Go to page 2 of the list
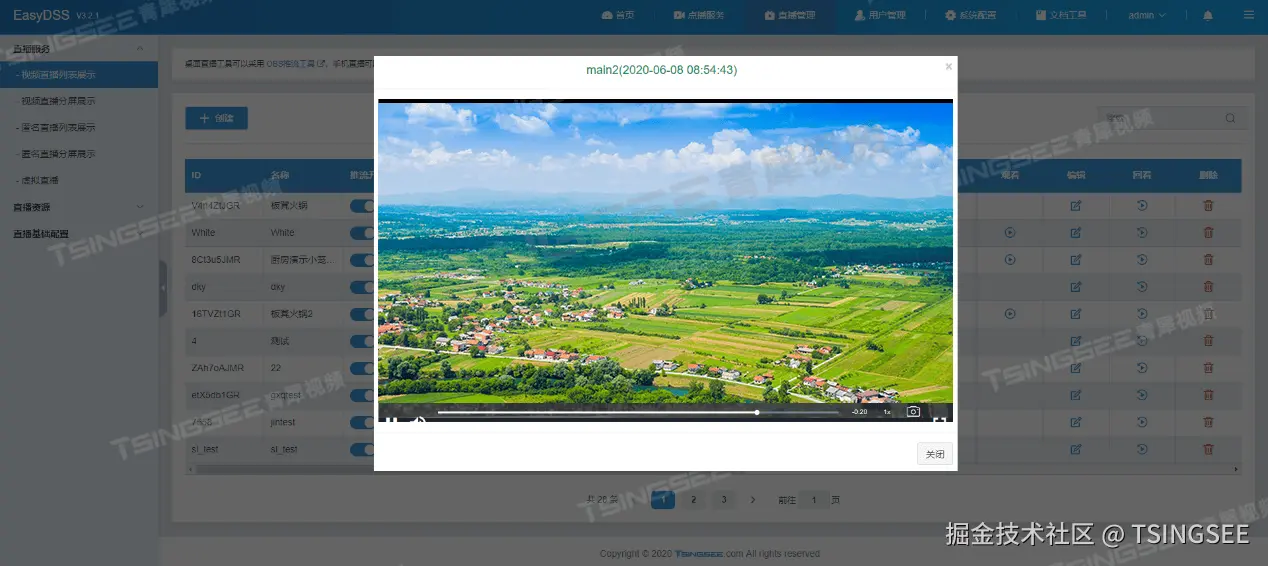Screen dimensions: 1268x566 pos(693,499)
